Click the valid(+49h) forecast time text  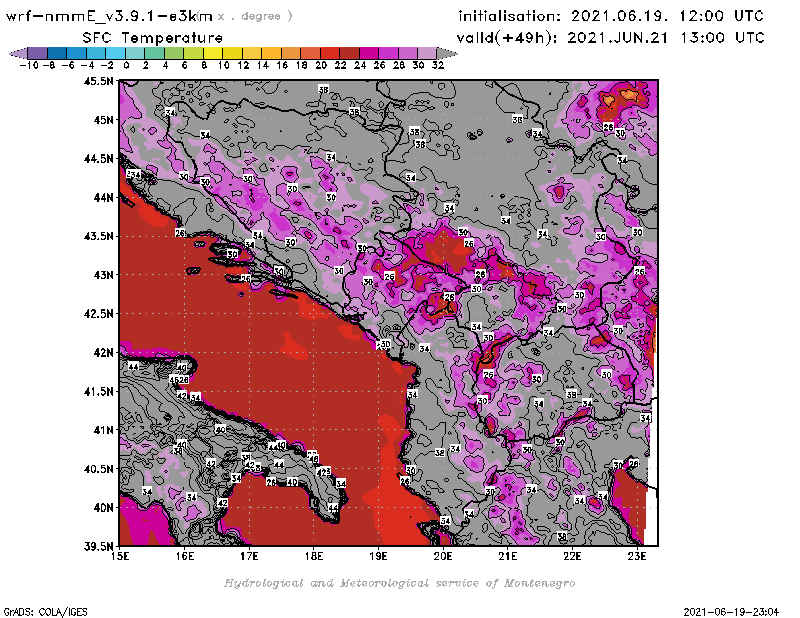[611, 37]
